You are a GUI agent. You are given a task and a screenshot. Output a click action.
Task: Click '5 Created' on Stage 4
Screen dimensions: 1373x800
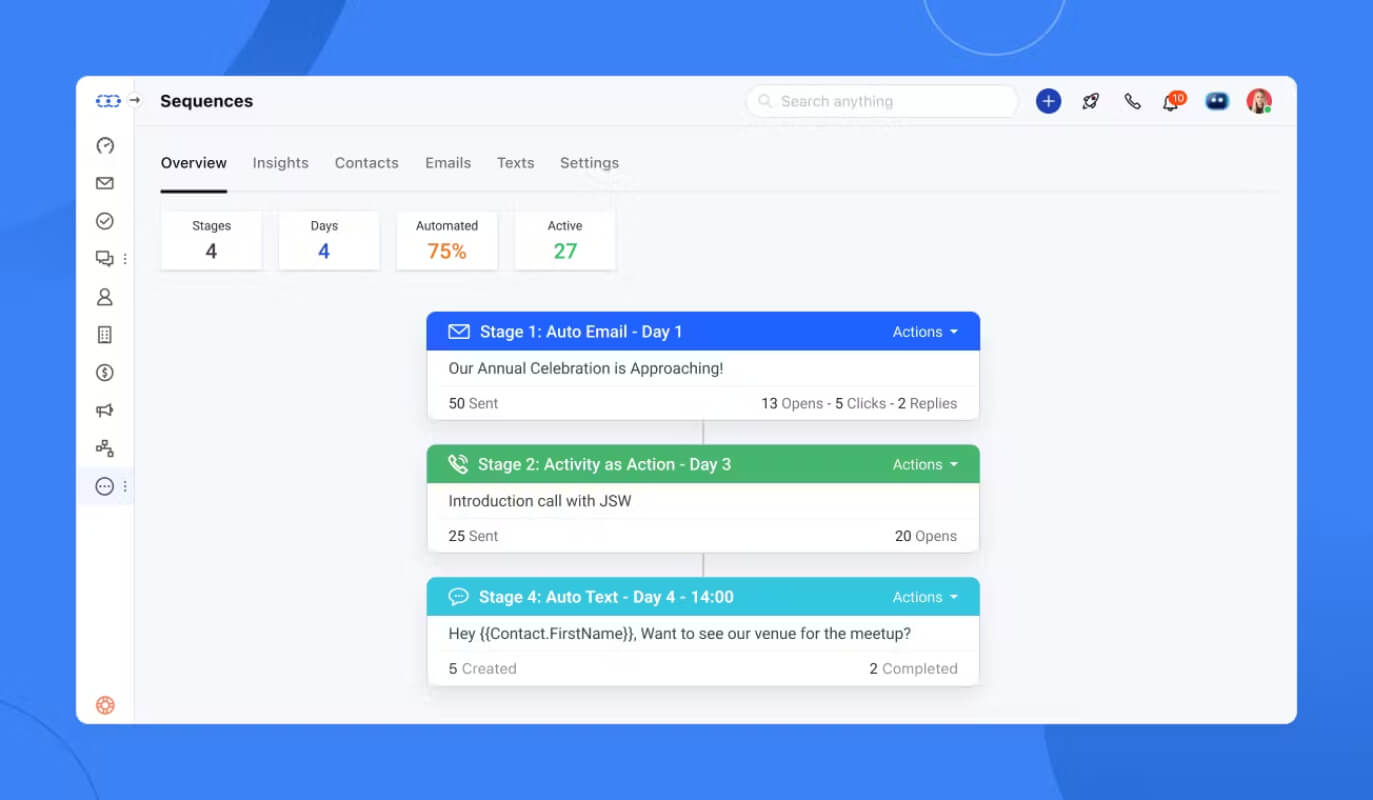pos(482,669)
